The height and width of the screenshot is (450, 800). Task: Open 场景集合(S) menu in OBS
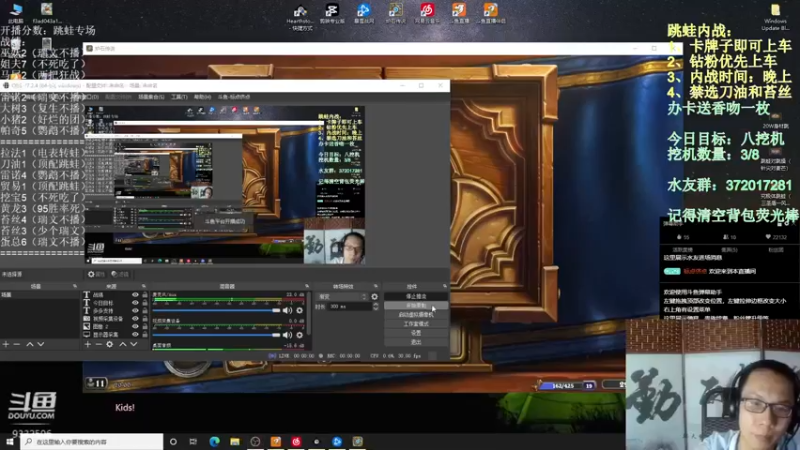(x=151, y=97)
